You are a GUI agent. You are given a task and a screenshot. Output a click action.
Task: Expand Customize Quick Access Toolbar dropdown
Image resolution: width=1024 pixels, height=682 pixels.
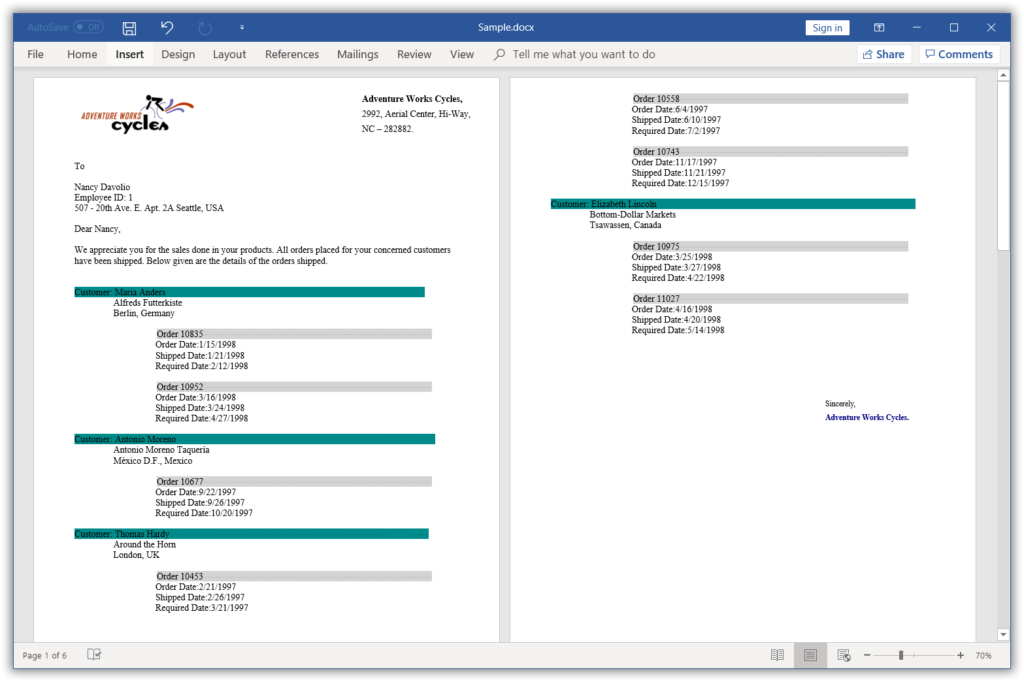(242, 28)
